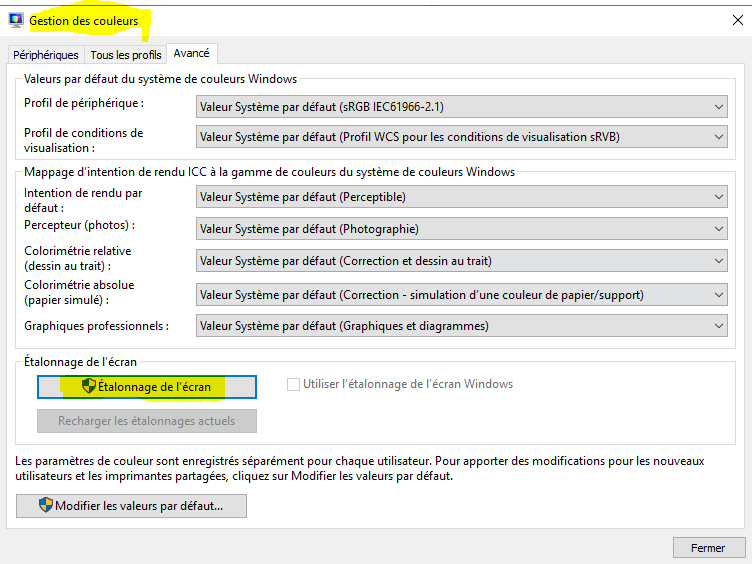Image resolution: width=752 pixels, height=564 pixels.
Task: Open Intention de rendu par défaut dropdown
Action: point(461,197)
